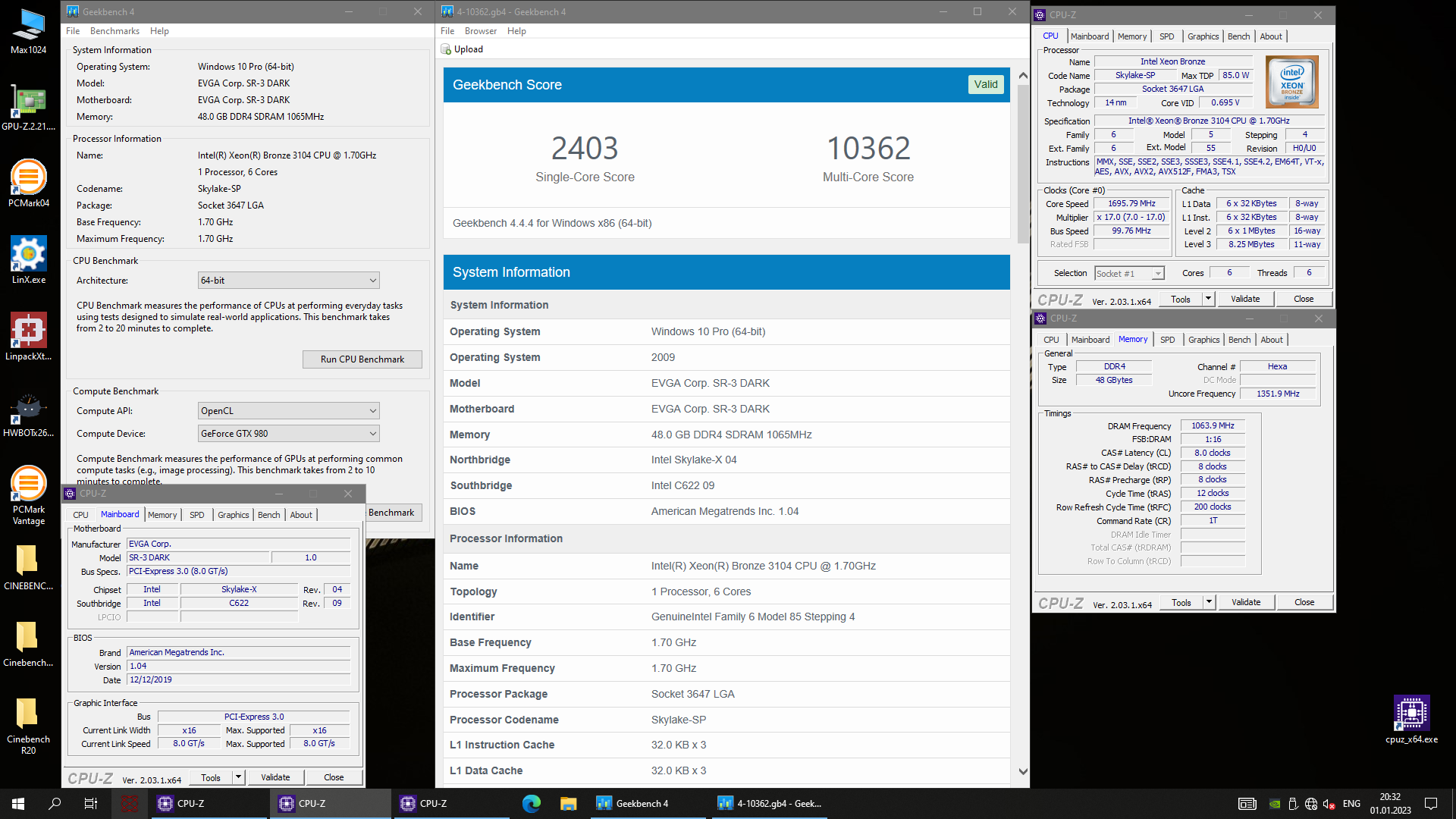Switch to SPD tab in the top CPU-Z window
The height and width of the screenshot is (819, 1456).
(1166, 36)
